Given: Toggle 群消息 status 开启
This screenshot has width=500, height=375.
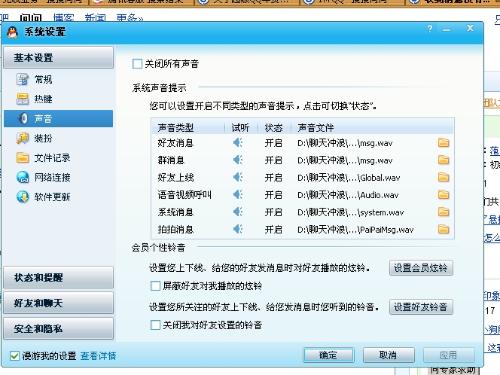Looking at the screenshot, I should (274, 160).
